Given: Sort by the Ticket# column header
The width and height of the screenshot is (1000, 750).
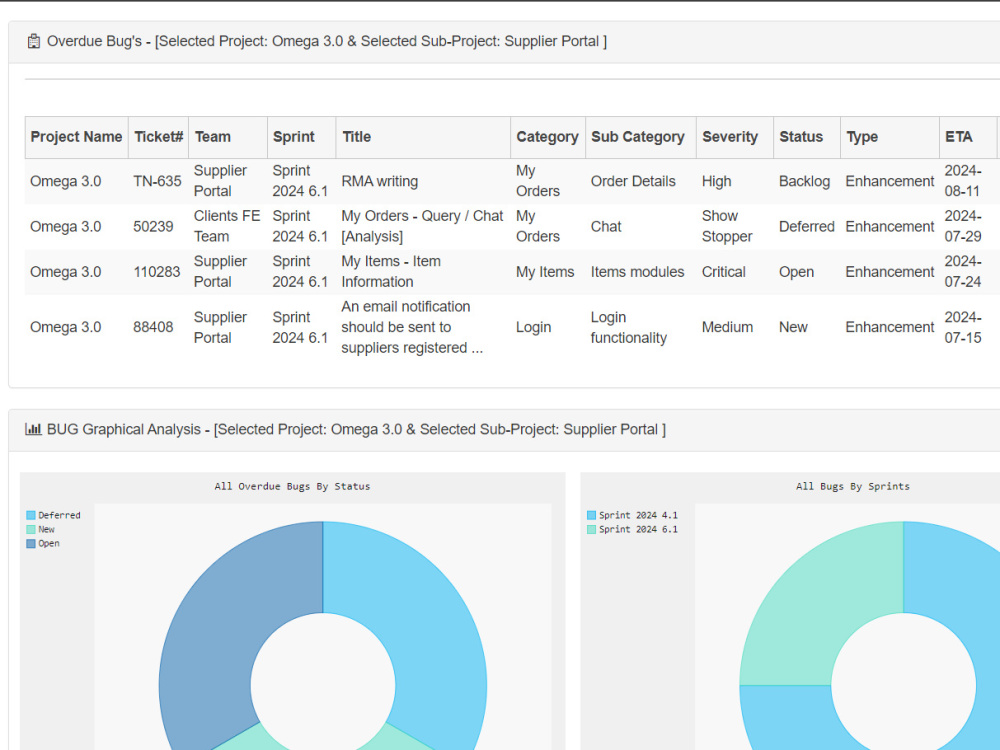Looking at the screenshot, I should 158,137.
